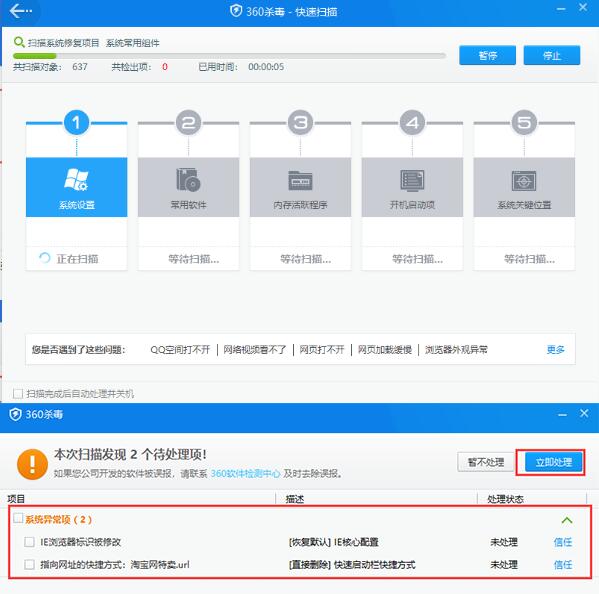Select the 开机启动项 stage label
This screenshot has width=599, height=594.
pos(412,205)
